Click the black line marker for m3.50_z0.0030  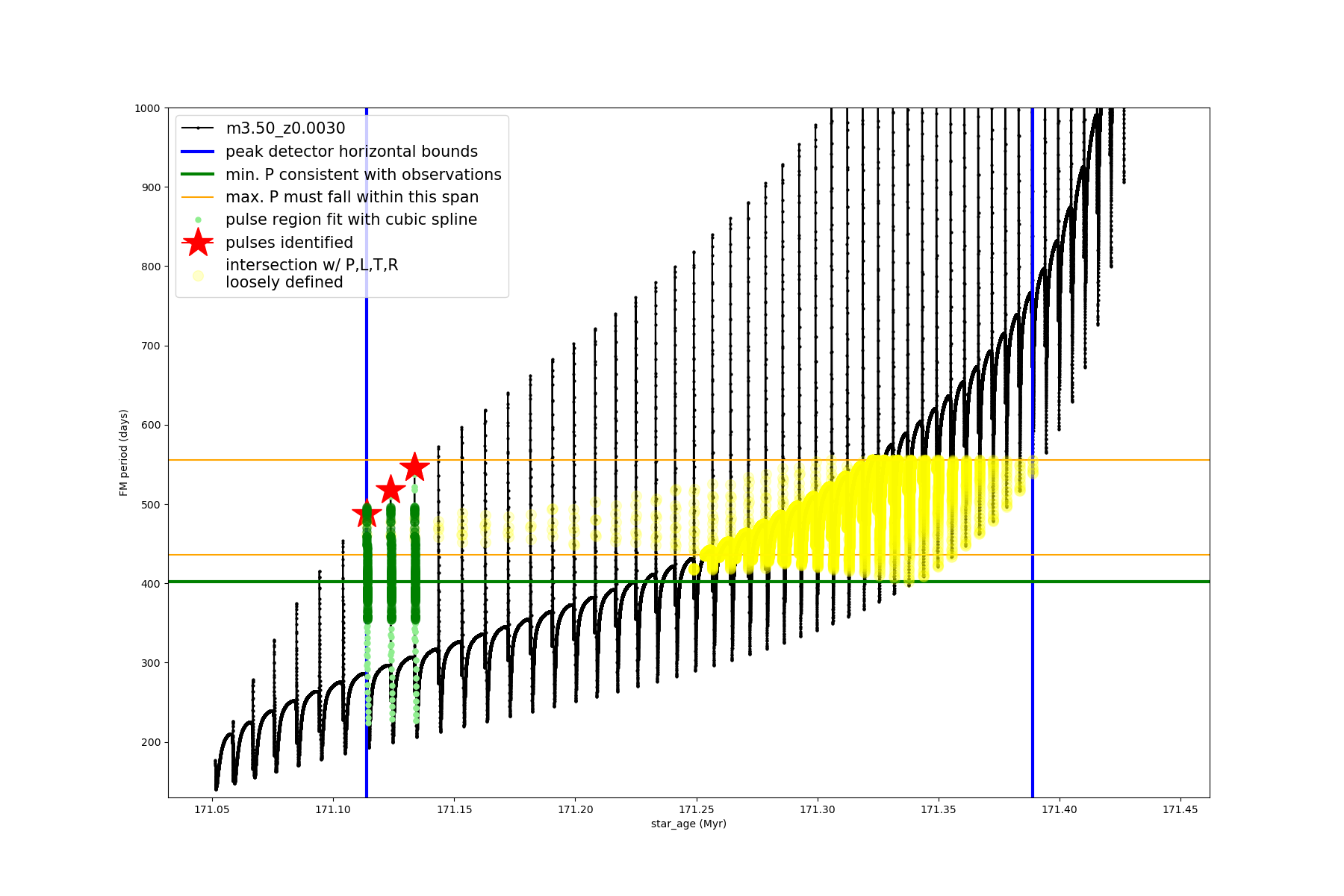coord(198,128)
